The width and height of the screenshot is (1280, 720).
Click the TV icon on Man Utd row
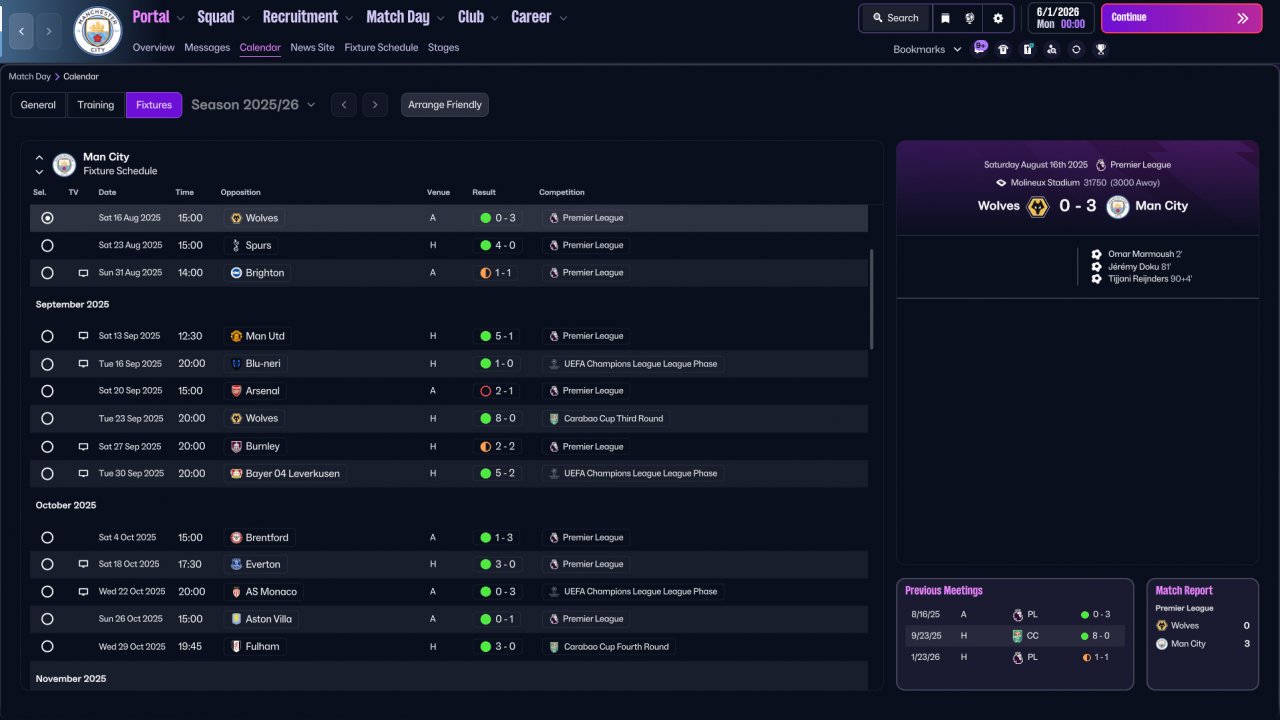83,336
